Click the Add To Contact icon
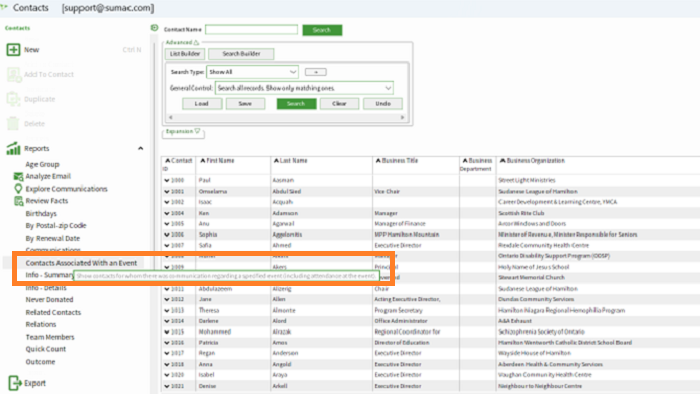The height and width of the screenshot is (394, 700). 13,75
